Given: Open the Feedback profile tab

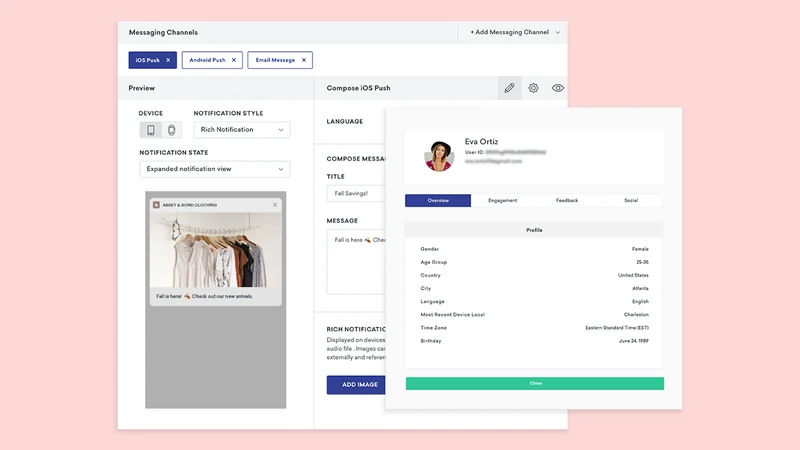Looking at the screenshot, I should coord(567,201).
